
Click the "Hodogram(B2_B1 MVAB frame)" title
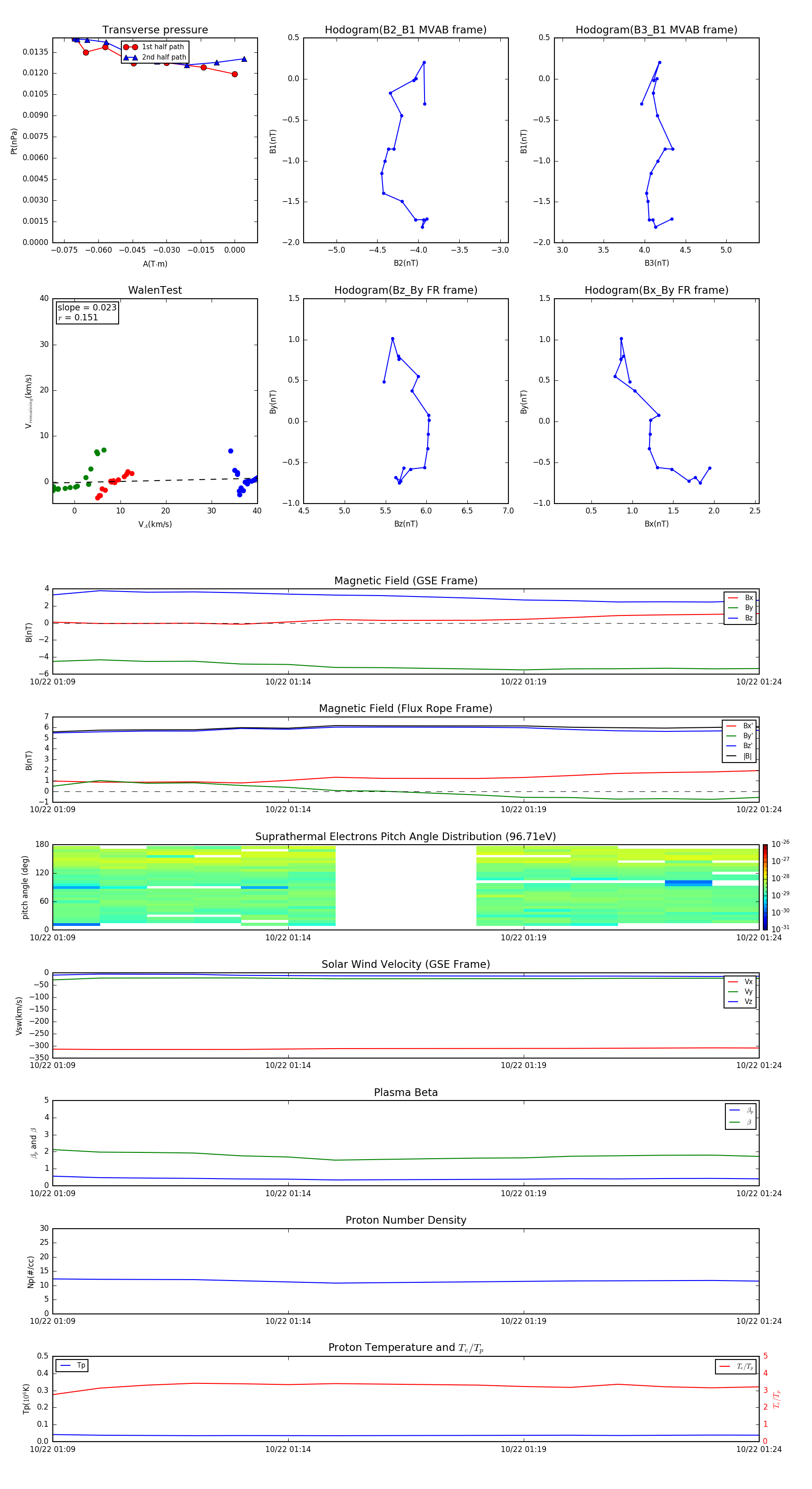(x=406, y=30)
